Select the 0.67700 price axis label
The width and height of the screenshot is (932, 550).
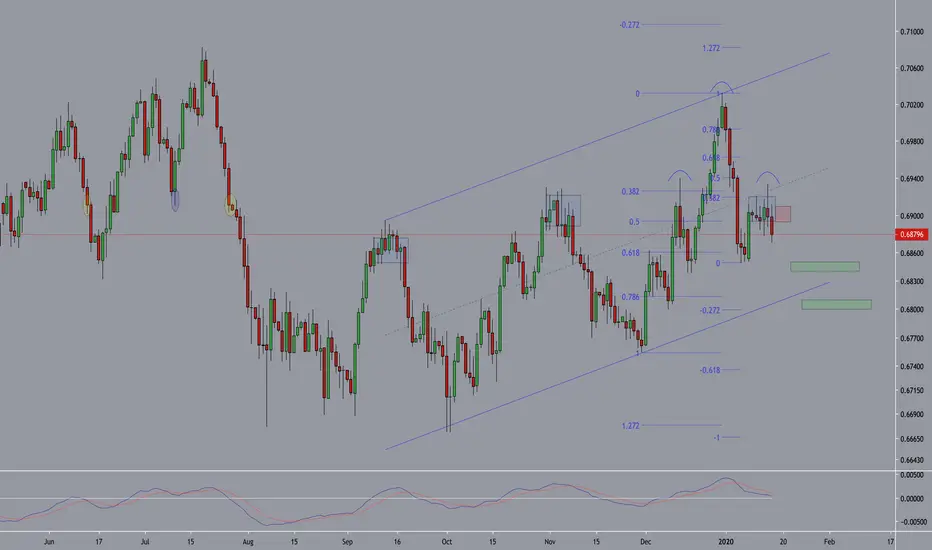(912, 338)
